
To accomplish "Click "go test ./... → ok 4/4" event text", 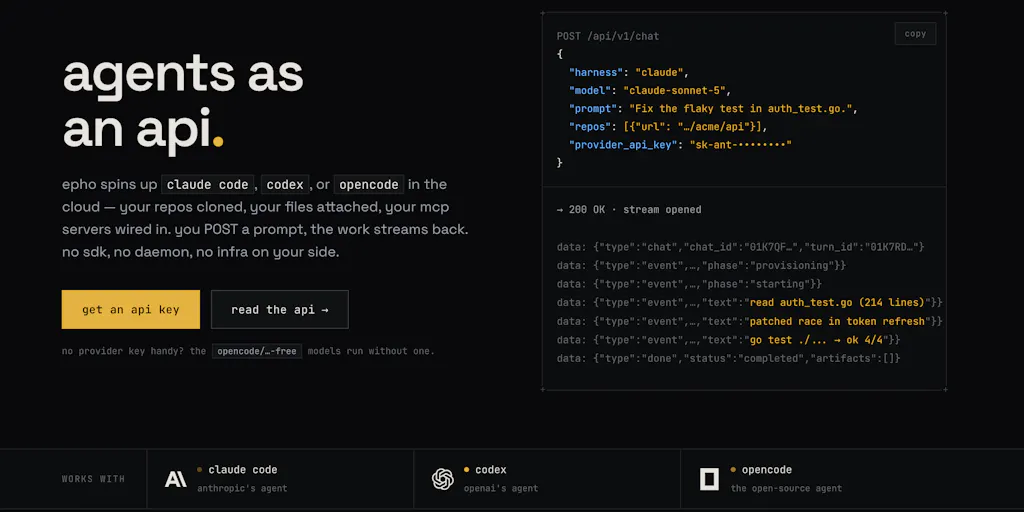I will (816, 340).
